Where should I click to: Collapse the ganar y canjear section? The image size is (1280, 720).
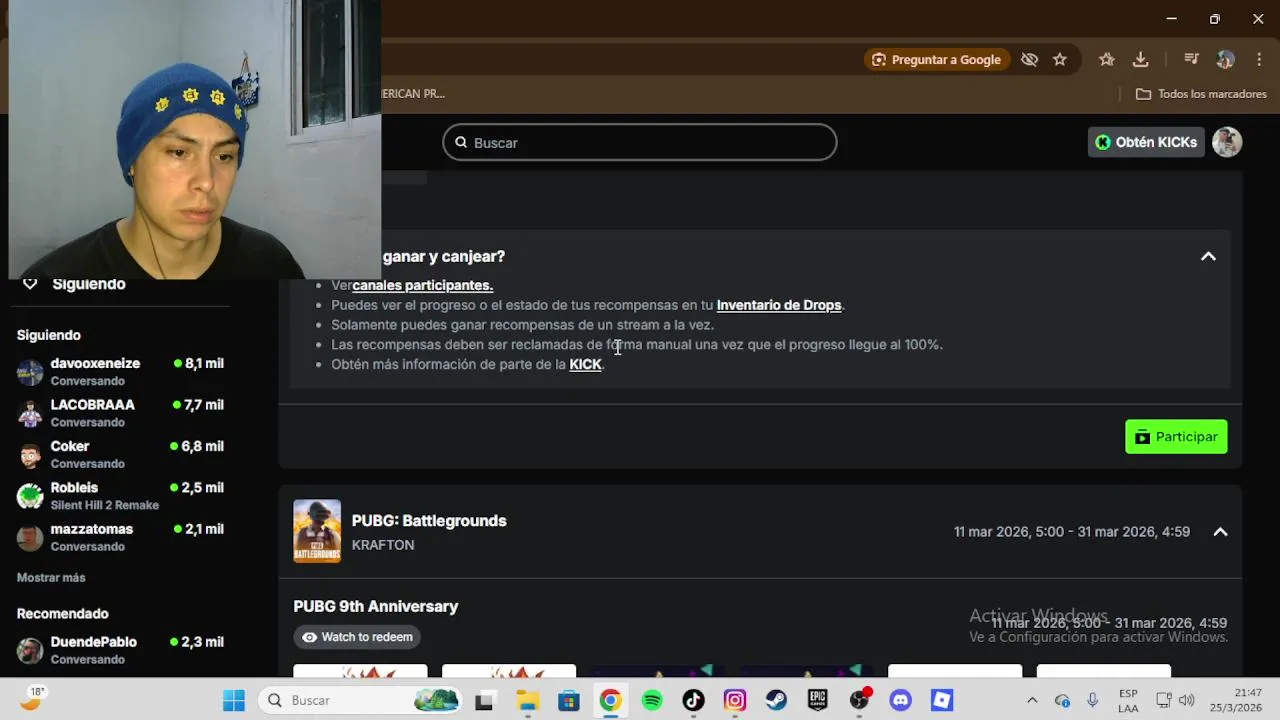point(1208,257)
